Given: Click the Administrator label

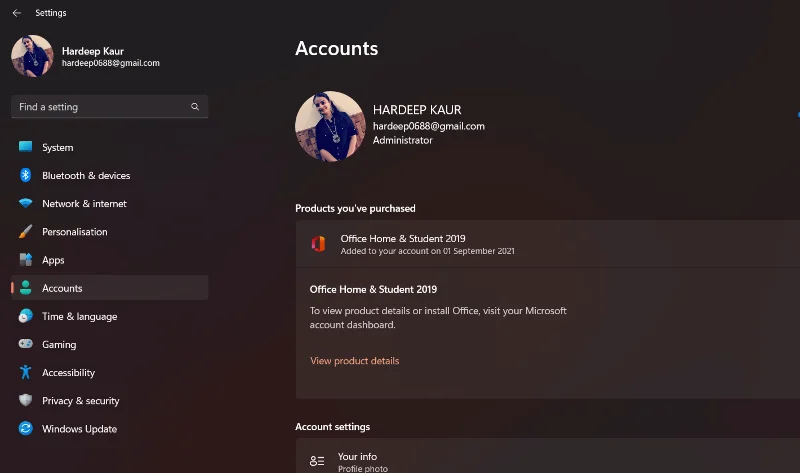Looking at the screenshot, I should click(x=403, y=140).
